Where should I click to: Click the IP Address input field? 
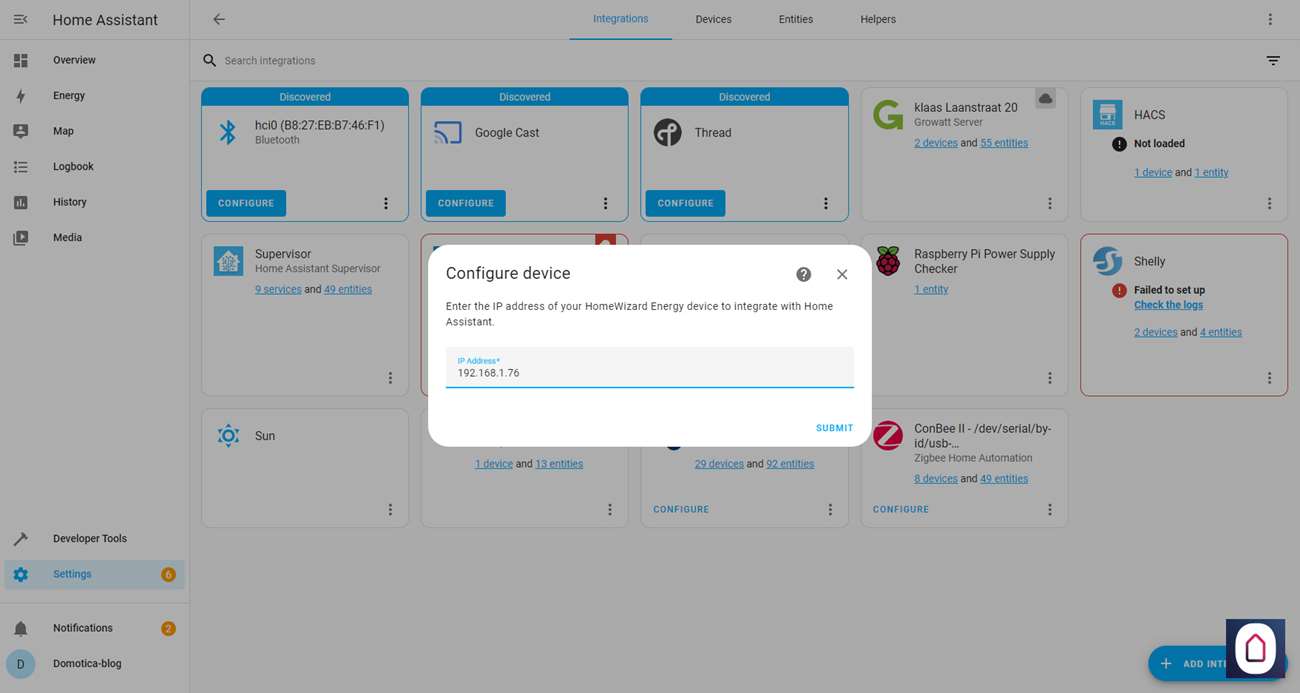(x=650, y=368)
